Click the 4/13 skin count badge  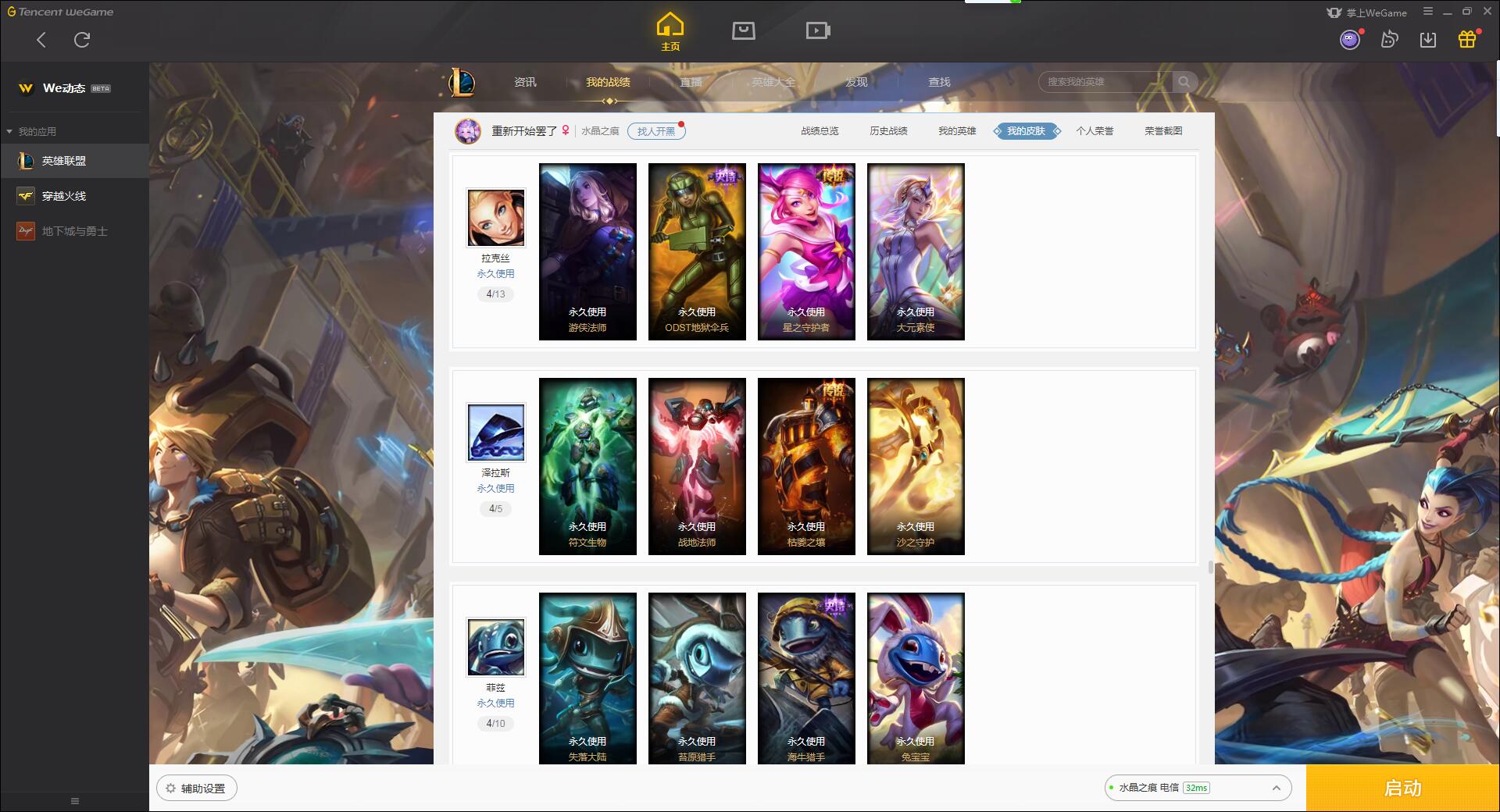tap(496, 294)
